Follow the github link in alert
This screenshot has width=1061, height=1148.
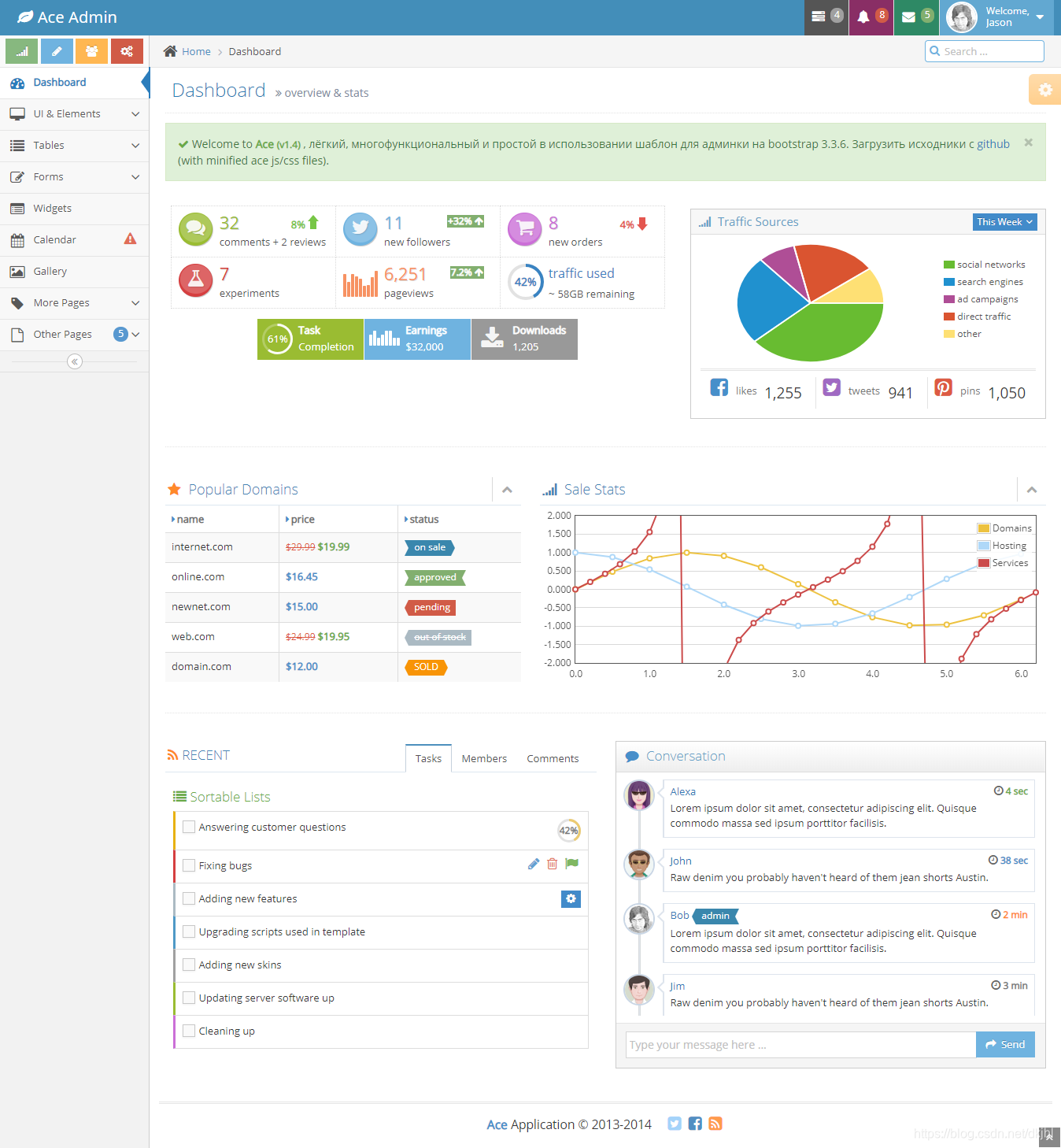pos(993,144)
